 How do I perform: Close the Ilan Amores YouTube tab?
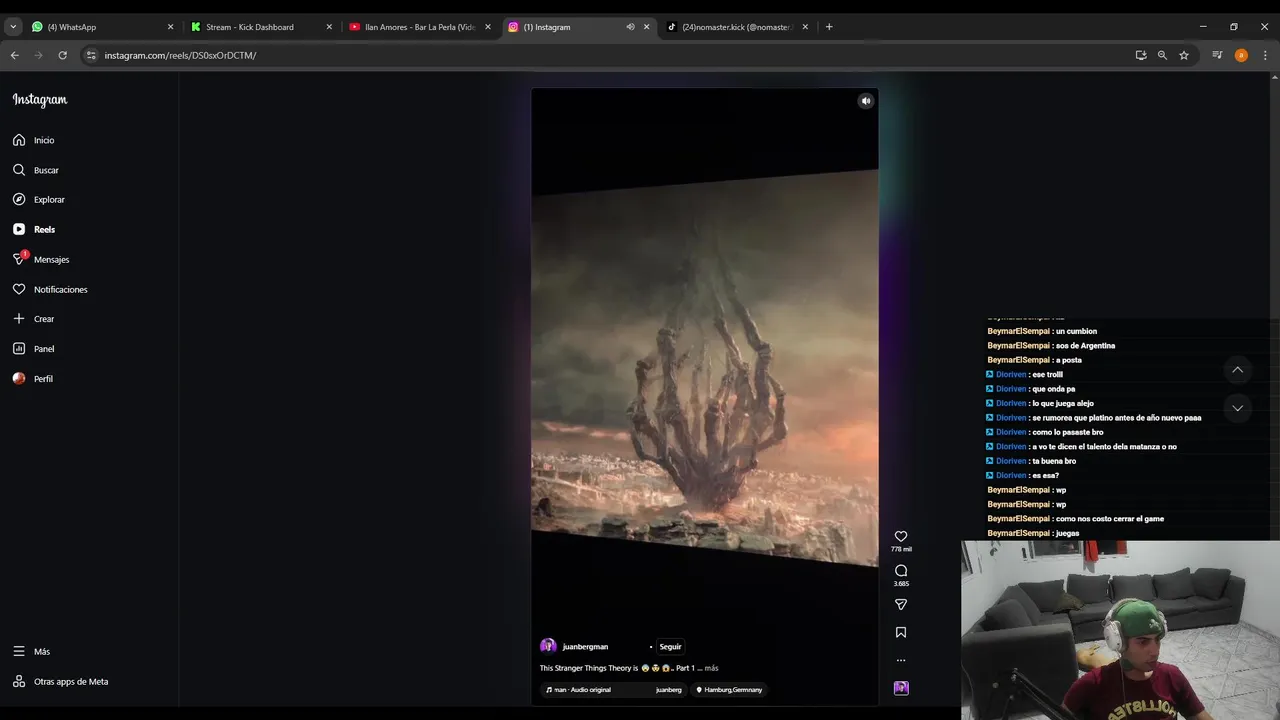click(488, 27)
